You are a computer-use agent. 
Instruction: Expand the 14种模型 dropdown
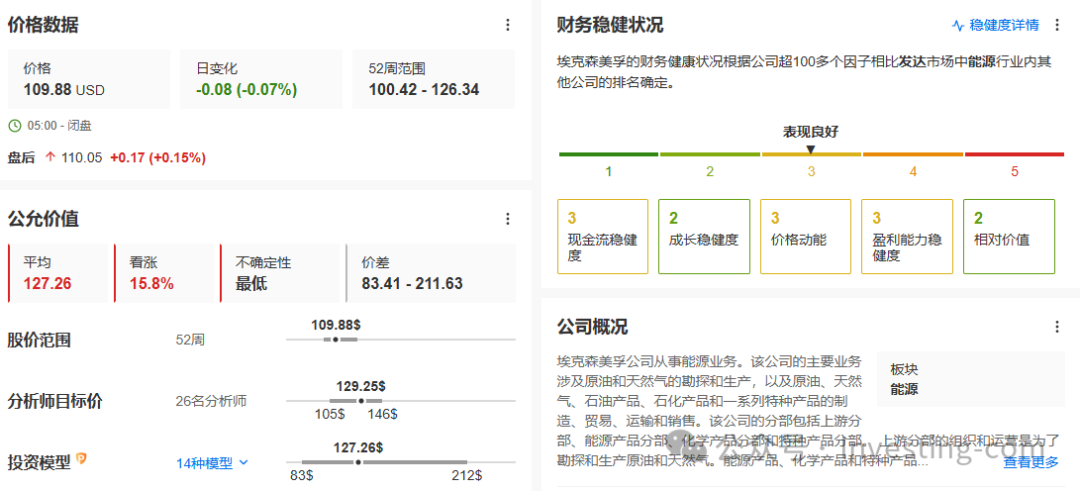[x=212, y=463]
